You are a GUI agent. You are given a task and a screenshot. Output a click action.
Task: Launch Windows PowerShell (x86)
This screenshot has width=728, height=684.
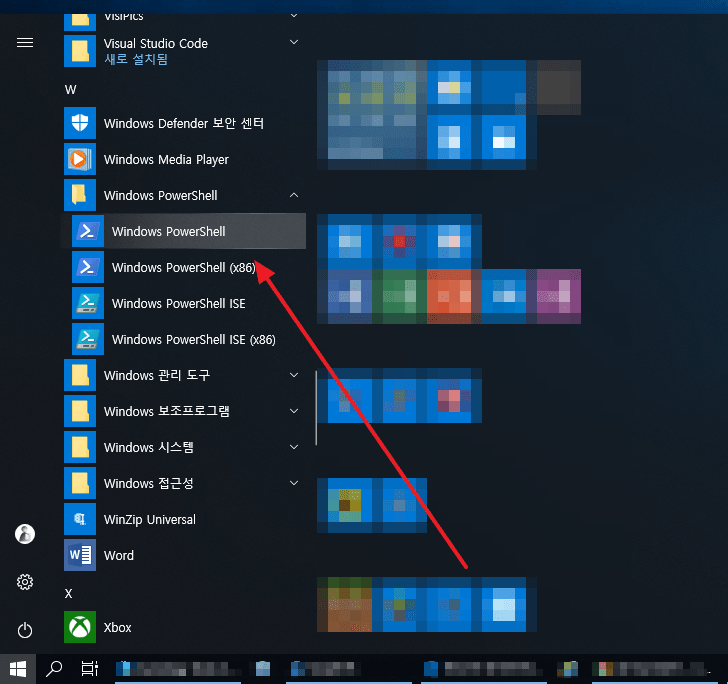pyautogui.click(x=183, y=267)
